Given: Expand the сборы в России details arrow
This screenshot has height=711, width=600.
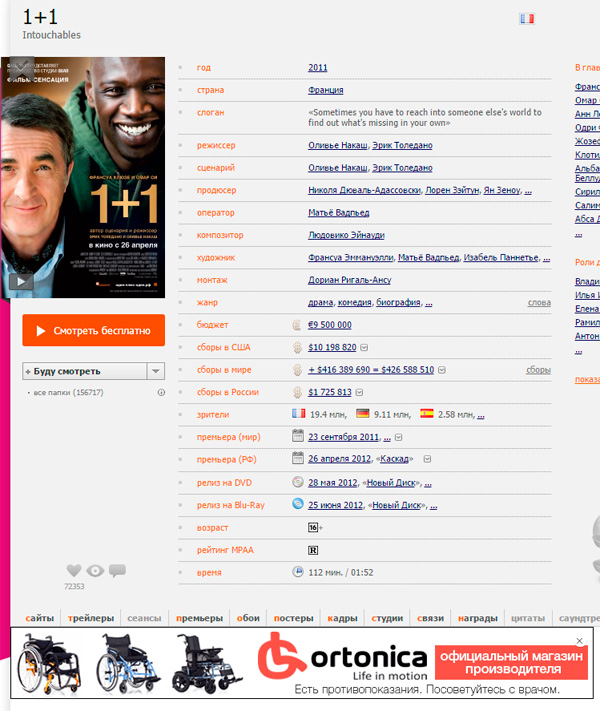Looking at the screenshot, I should [x=363, y=392].
